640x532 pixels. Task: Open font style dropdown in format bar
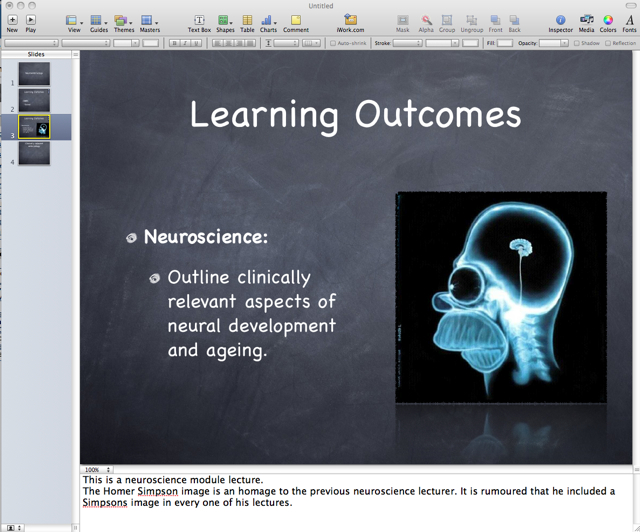[86, 43]
